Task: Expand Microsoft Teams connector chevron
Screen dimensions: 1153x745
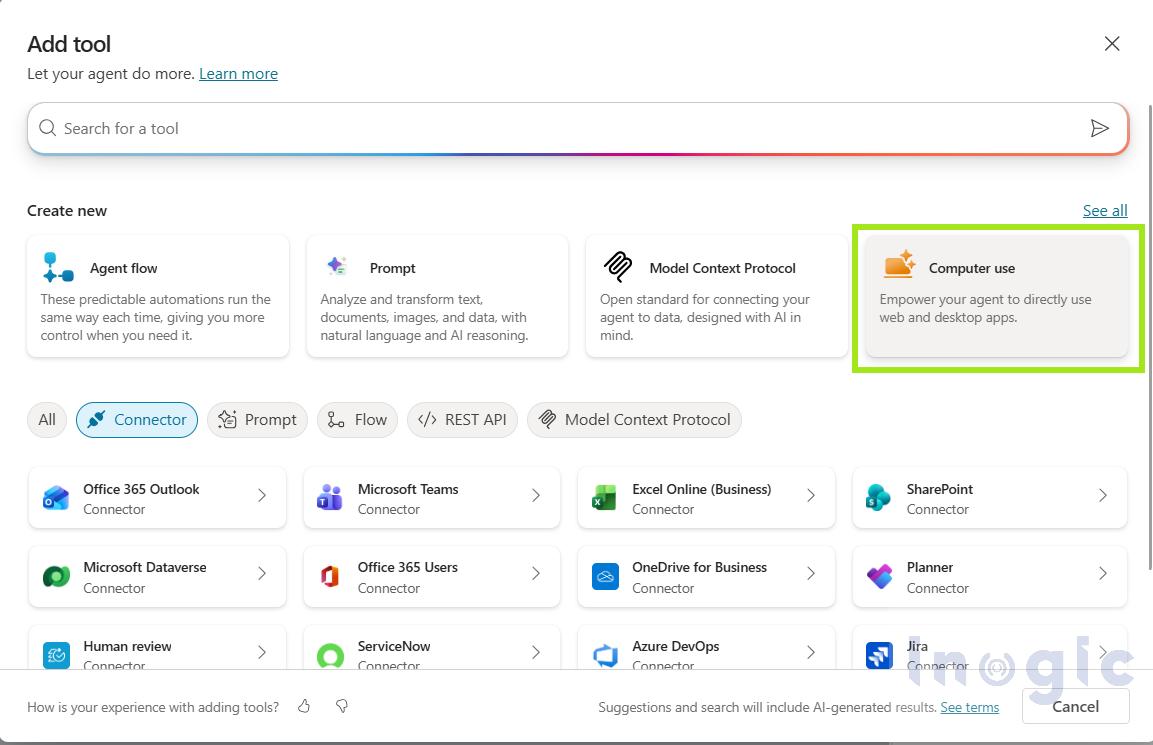Action: point(536,496)
